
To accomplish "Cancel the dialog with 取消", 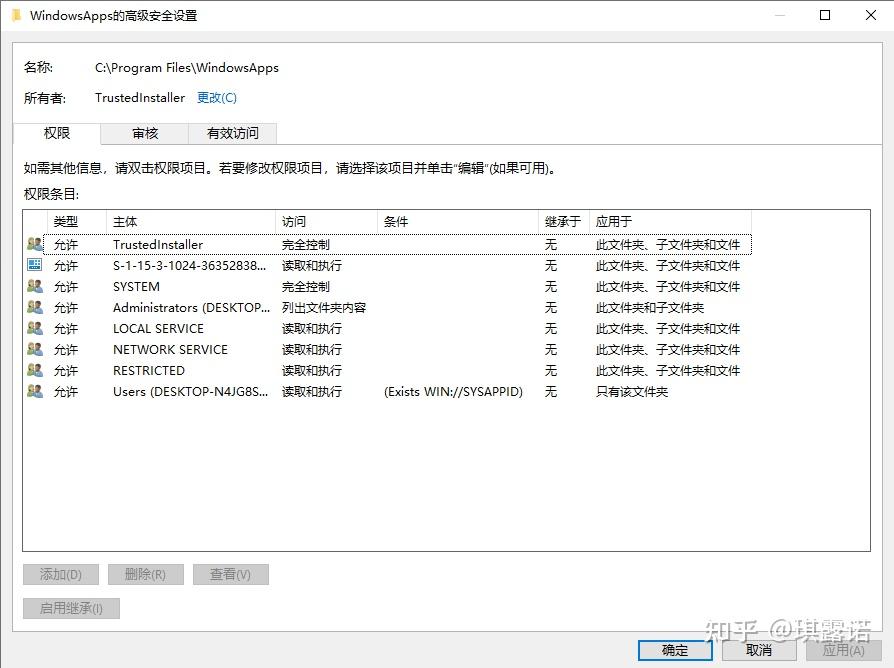I will coord(759,650).
